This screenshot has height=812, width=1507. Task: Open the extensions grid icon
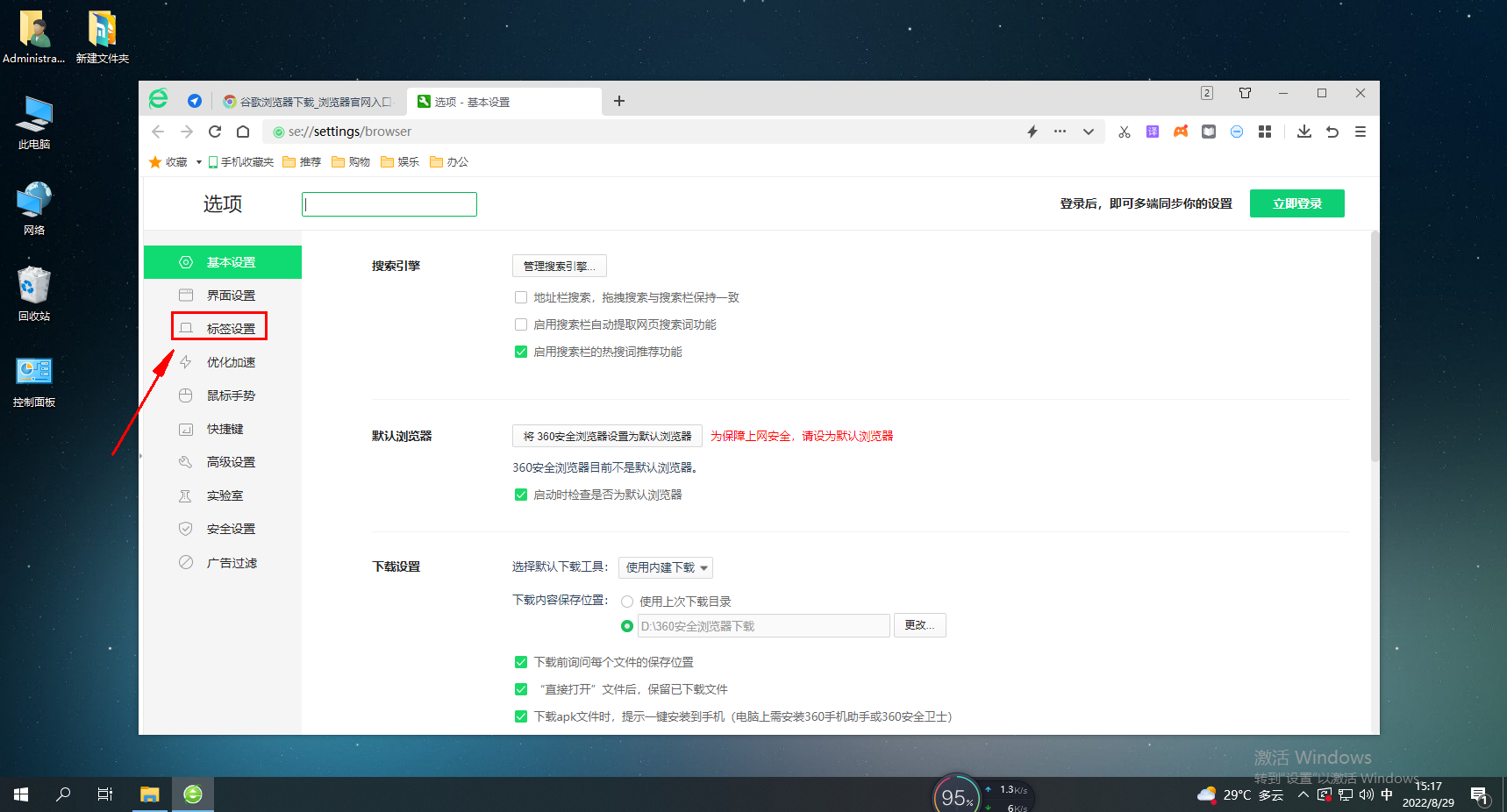[x=1265, y=132]
